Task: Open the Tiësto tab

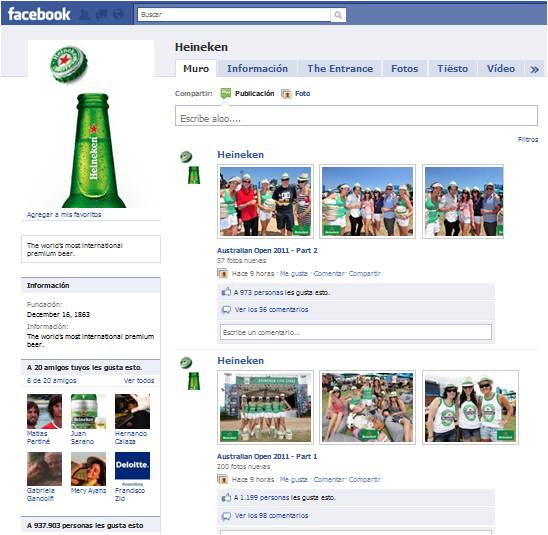Action: click(x=452, y=68)
